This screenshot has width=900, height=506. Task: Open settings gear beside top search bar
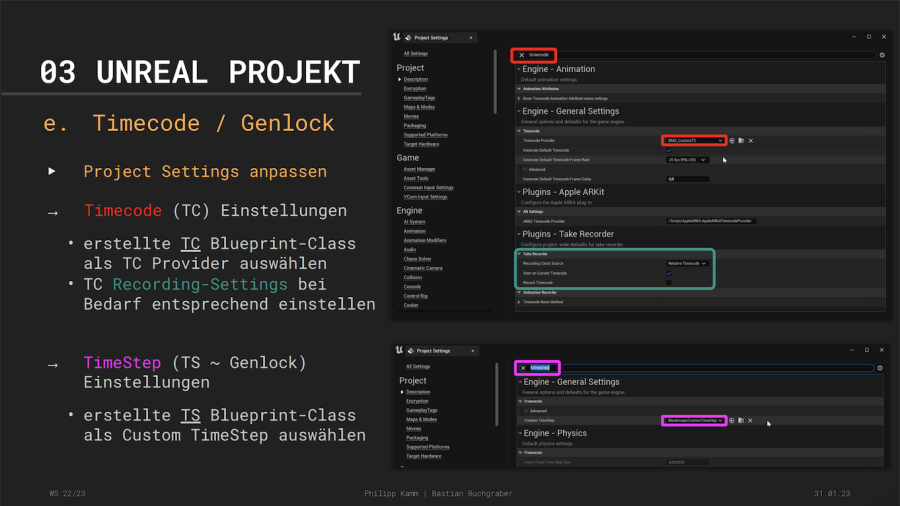coord(881,55)
